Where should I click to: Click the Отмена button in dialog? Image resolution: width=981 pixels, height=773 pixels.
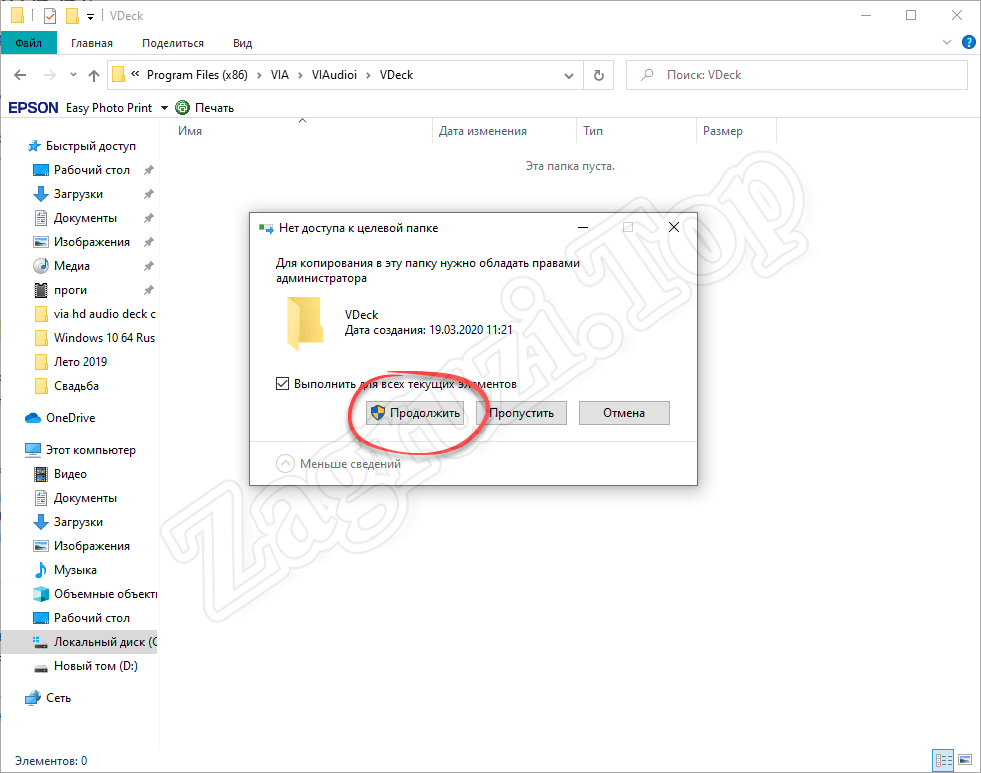[x=624, y=413]
